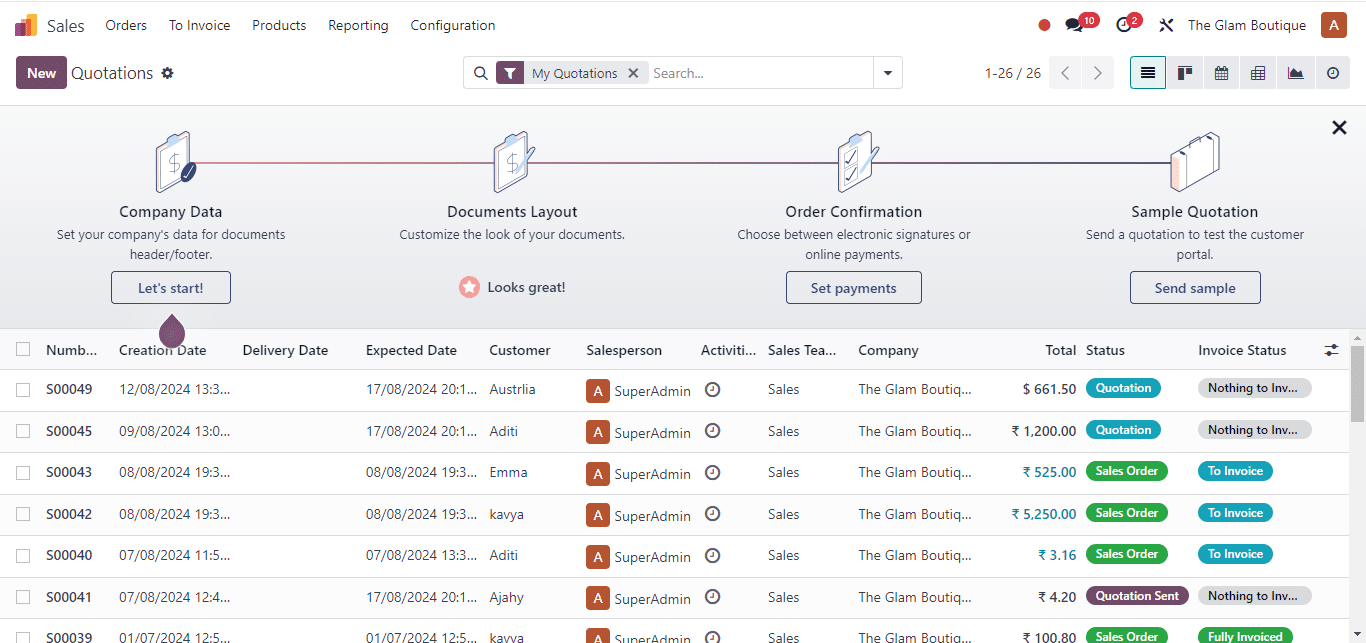
Task: Open the Configuration menu
Action: tap(452, 24)
